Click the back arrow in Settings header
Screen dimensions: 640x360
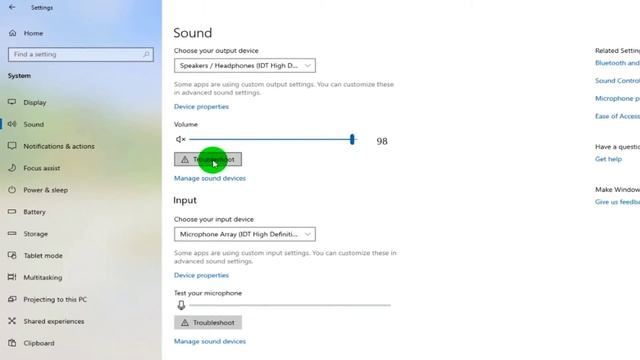pyautogui.click(x=12, y=7)
